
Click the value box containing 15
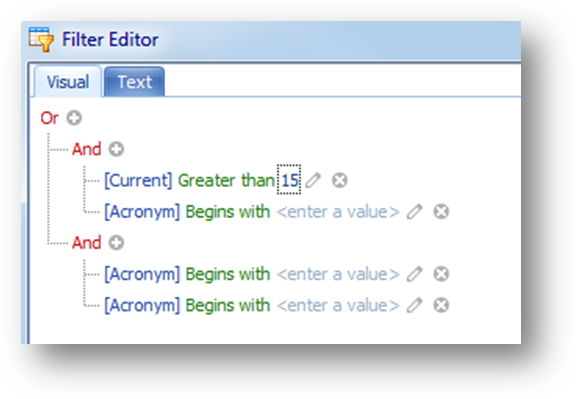[289, 180]
